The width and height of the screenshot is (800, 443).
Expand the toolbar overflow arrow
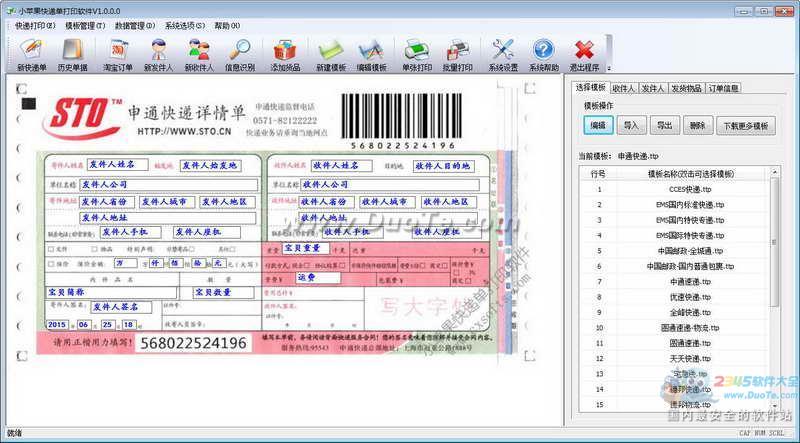(609, 68)
